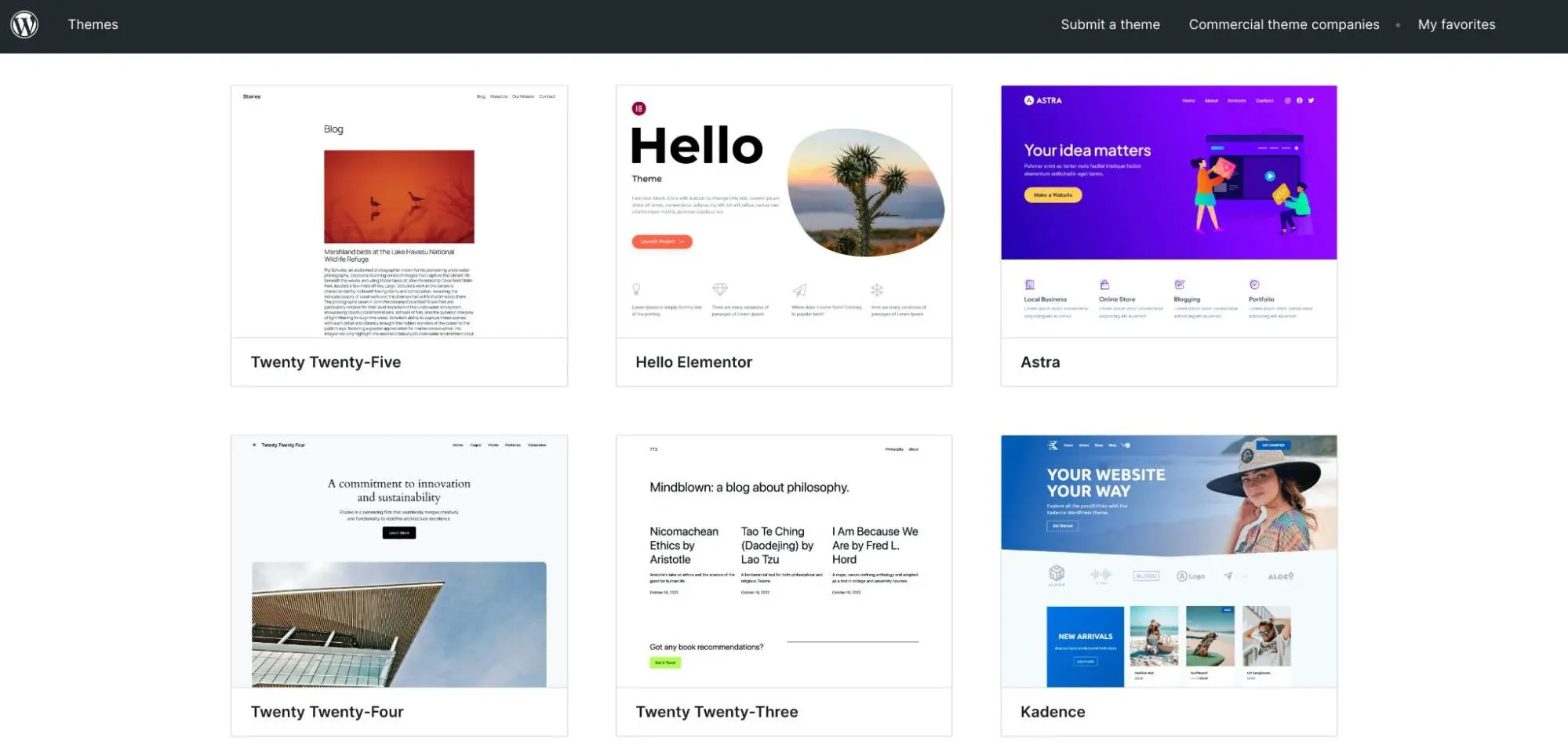Click the snowflake icon in Hello Elementor preview
This screenshot has height=748, width=1568.
tap(875, 289)
